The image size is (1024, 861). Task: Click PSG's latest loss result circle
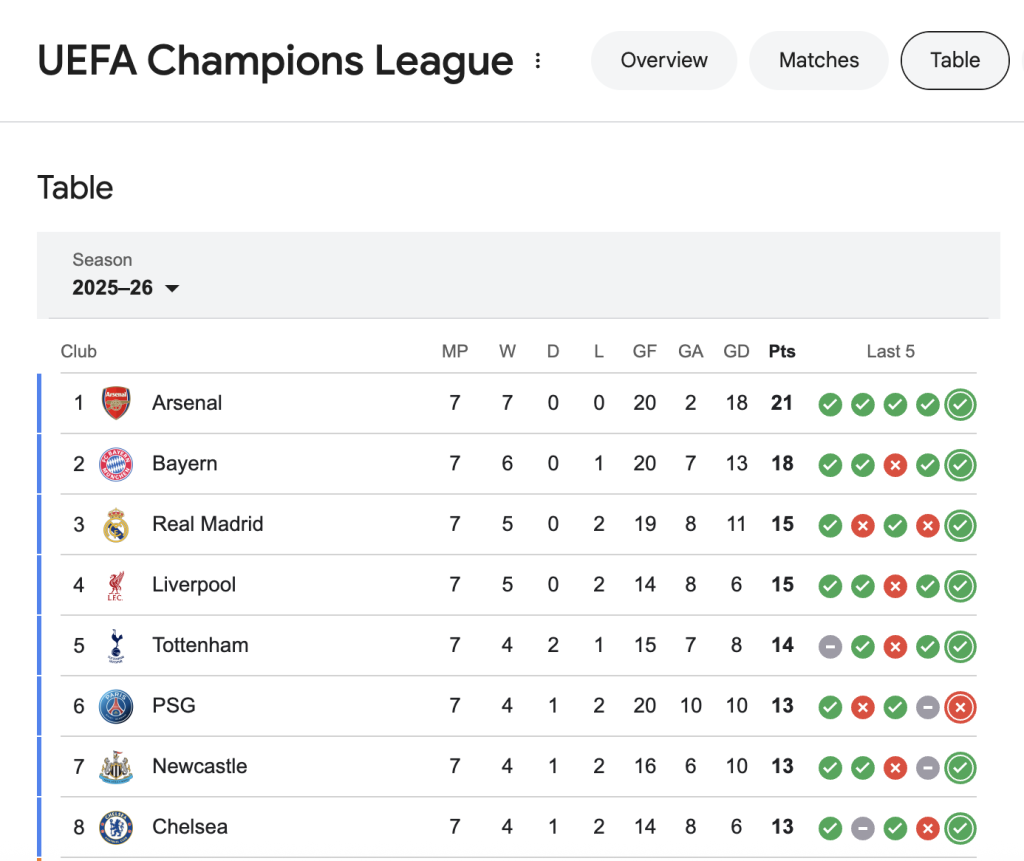[960, 707]
